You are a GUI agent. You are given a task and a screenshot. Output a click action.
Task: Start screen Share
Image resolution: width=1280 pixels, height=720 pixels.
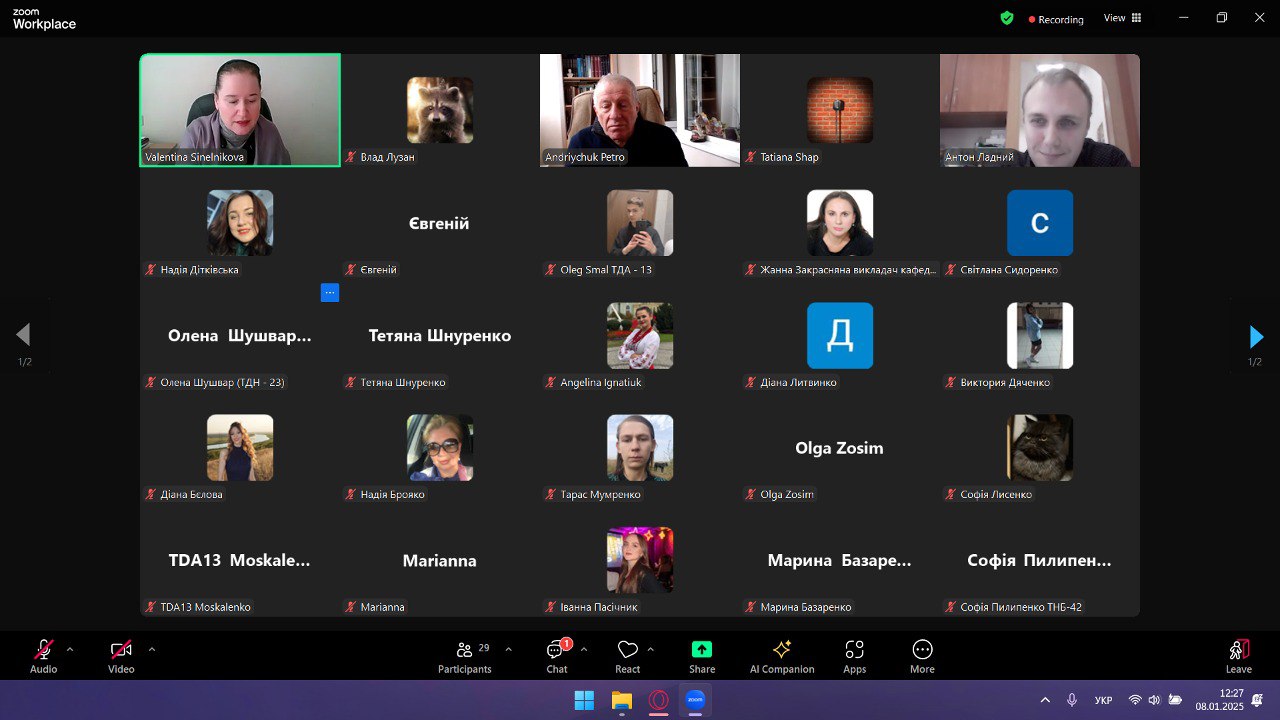702,657
